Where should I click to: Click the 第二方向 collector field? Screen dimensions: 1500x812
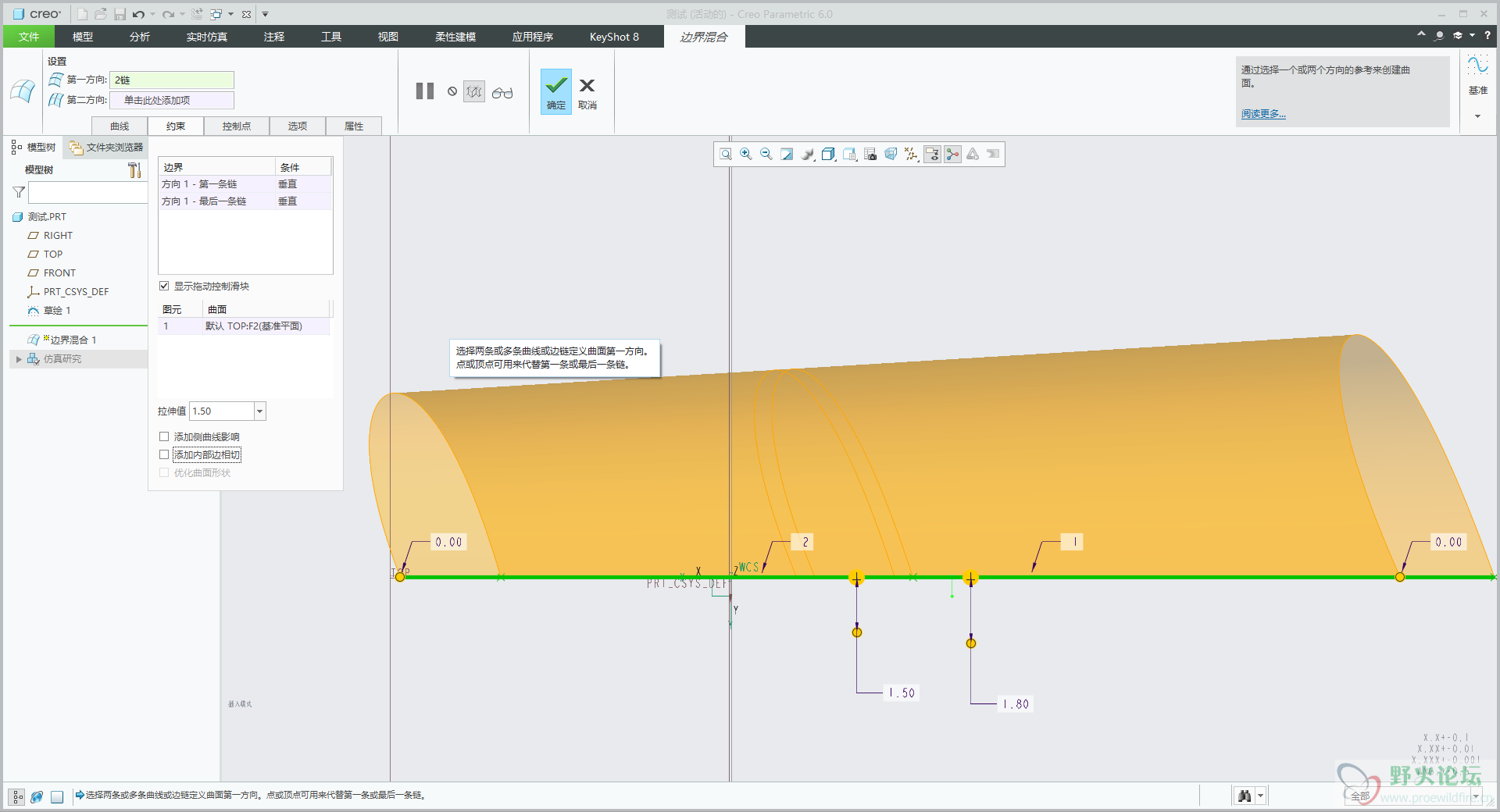pos(172,100)
